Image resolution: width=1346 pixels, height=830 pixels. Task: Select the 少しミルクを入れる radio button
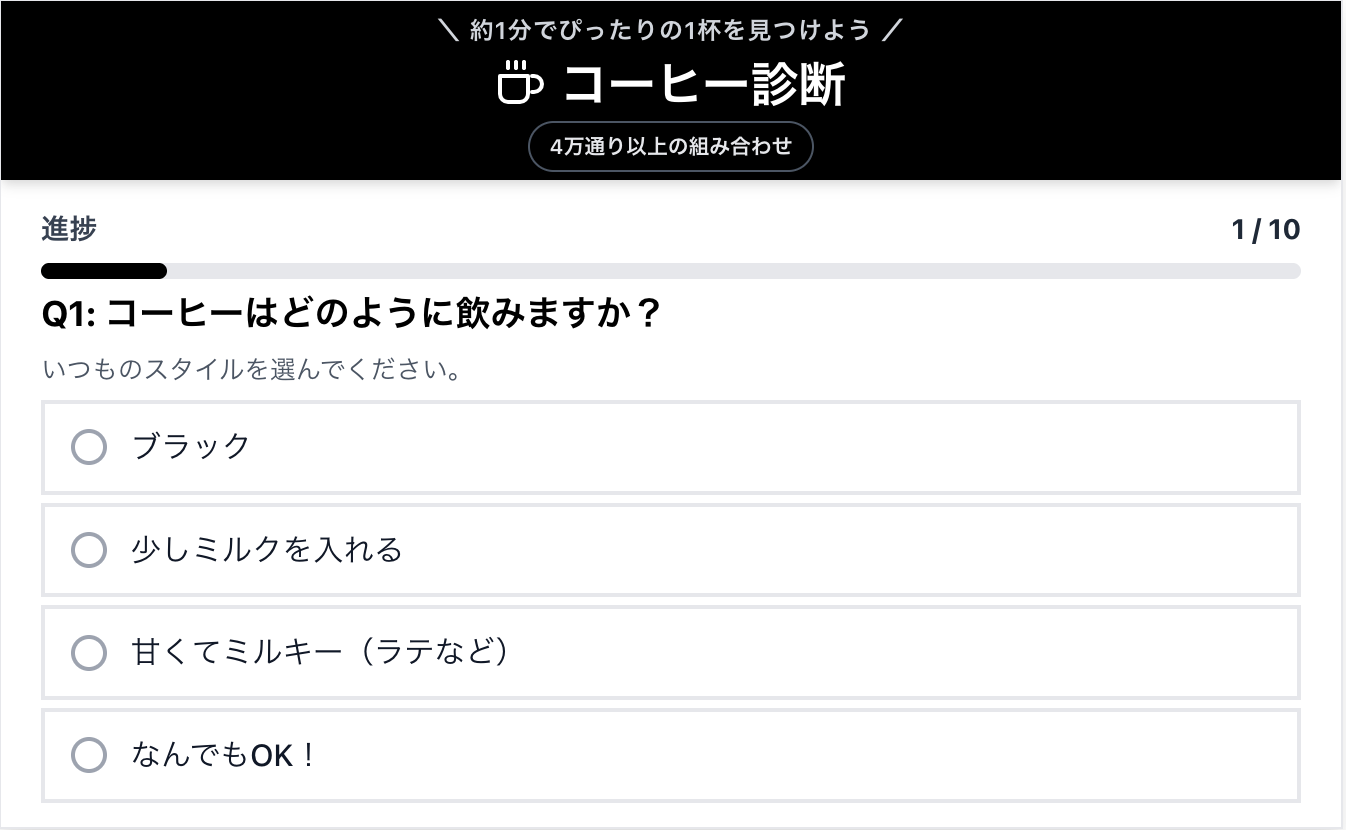click(x=89, y=550)
